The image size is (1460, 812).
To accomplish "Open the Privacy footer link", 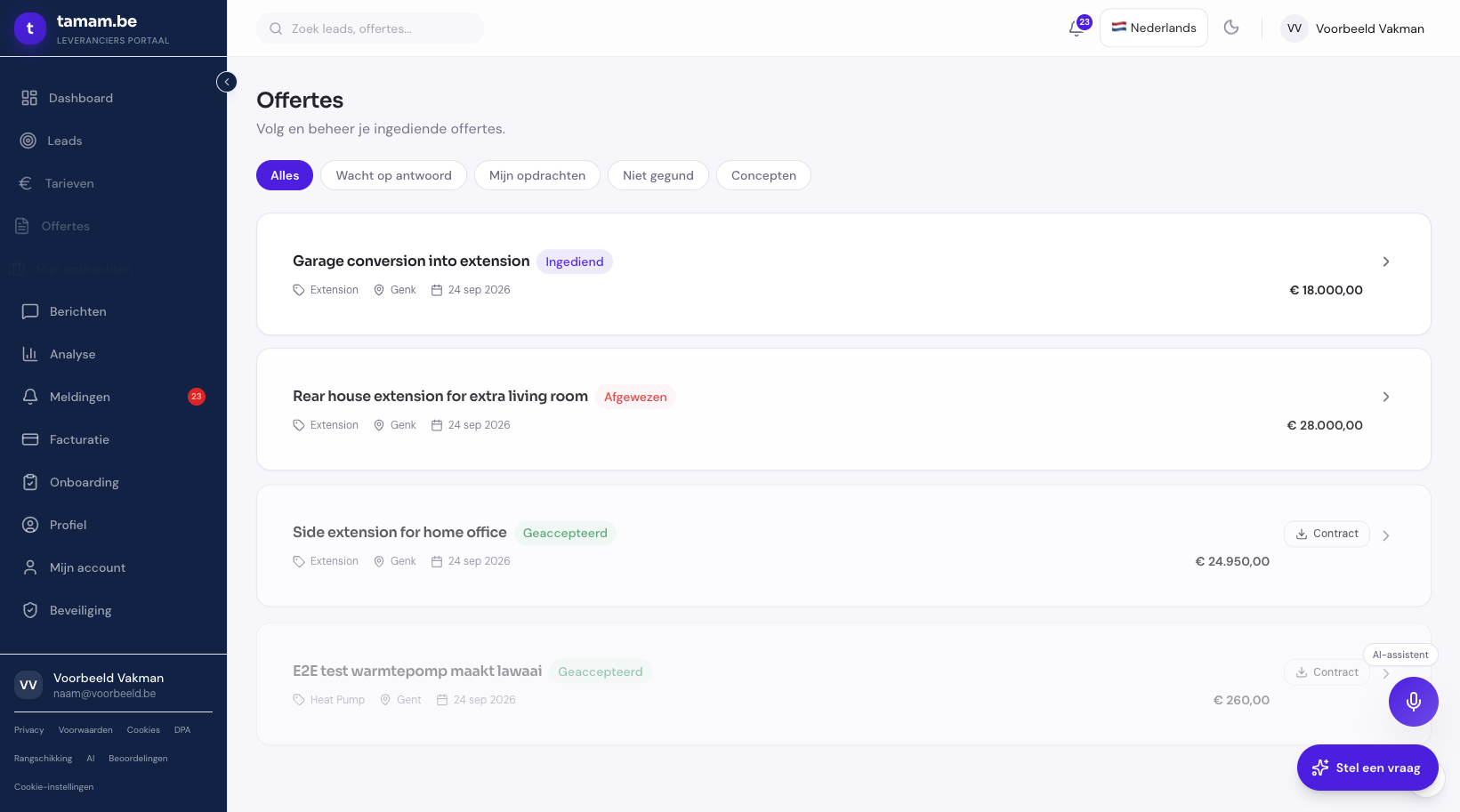I will 29,730.
